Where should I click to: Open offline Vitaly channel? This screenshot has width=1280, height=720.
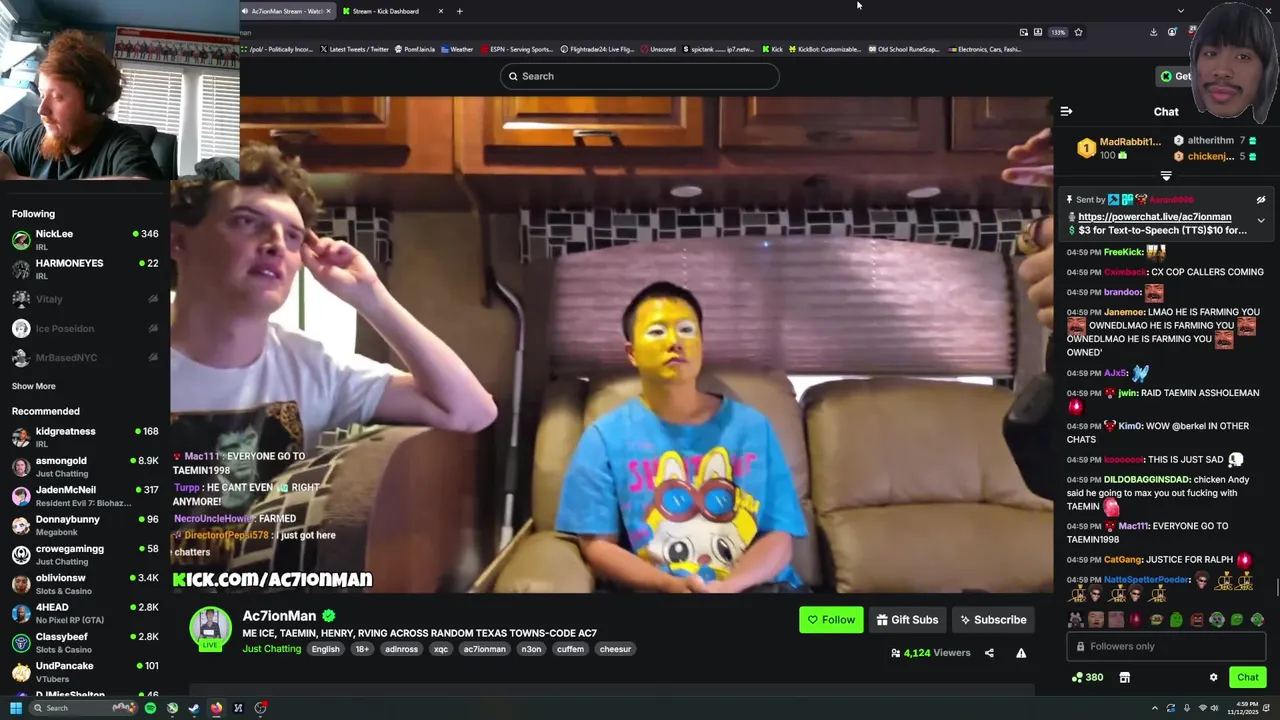point(85,299)
